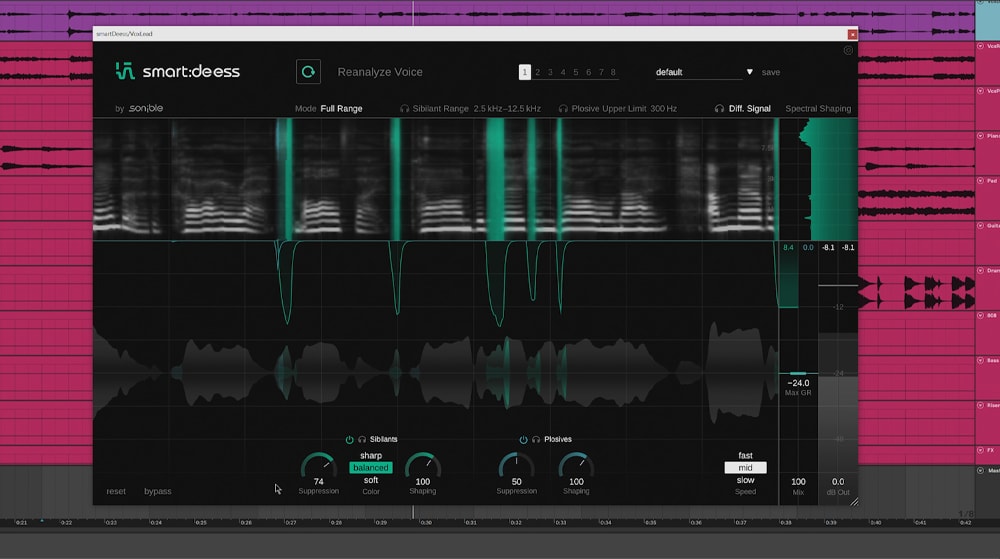
Task: Click the Sibilants Suppression knob at 74
Action: (318, 465)
